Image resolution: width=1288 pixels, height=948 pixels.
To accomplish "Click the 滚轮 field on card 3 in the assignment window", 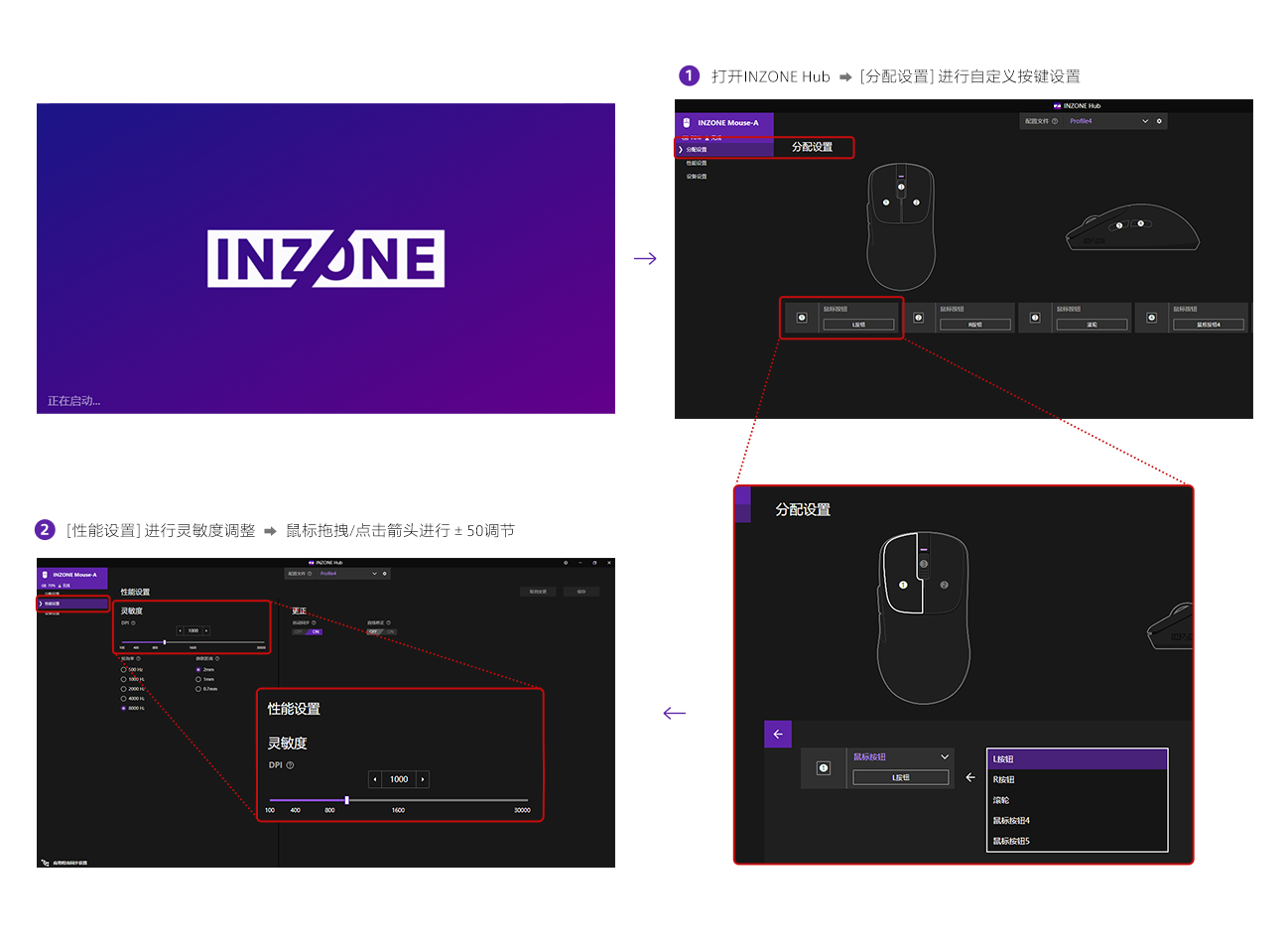I will point(1092,325).
